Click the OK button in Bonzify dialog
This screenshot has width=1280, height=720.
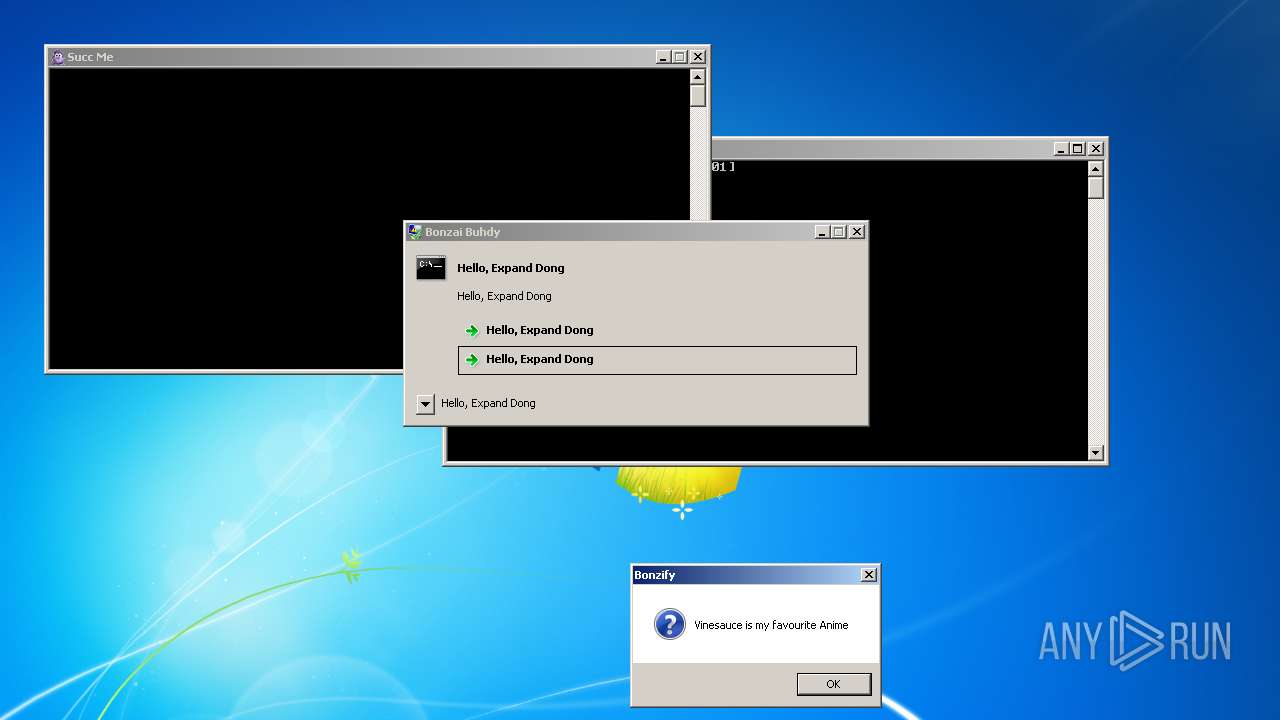point(834,684)
